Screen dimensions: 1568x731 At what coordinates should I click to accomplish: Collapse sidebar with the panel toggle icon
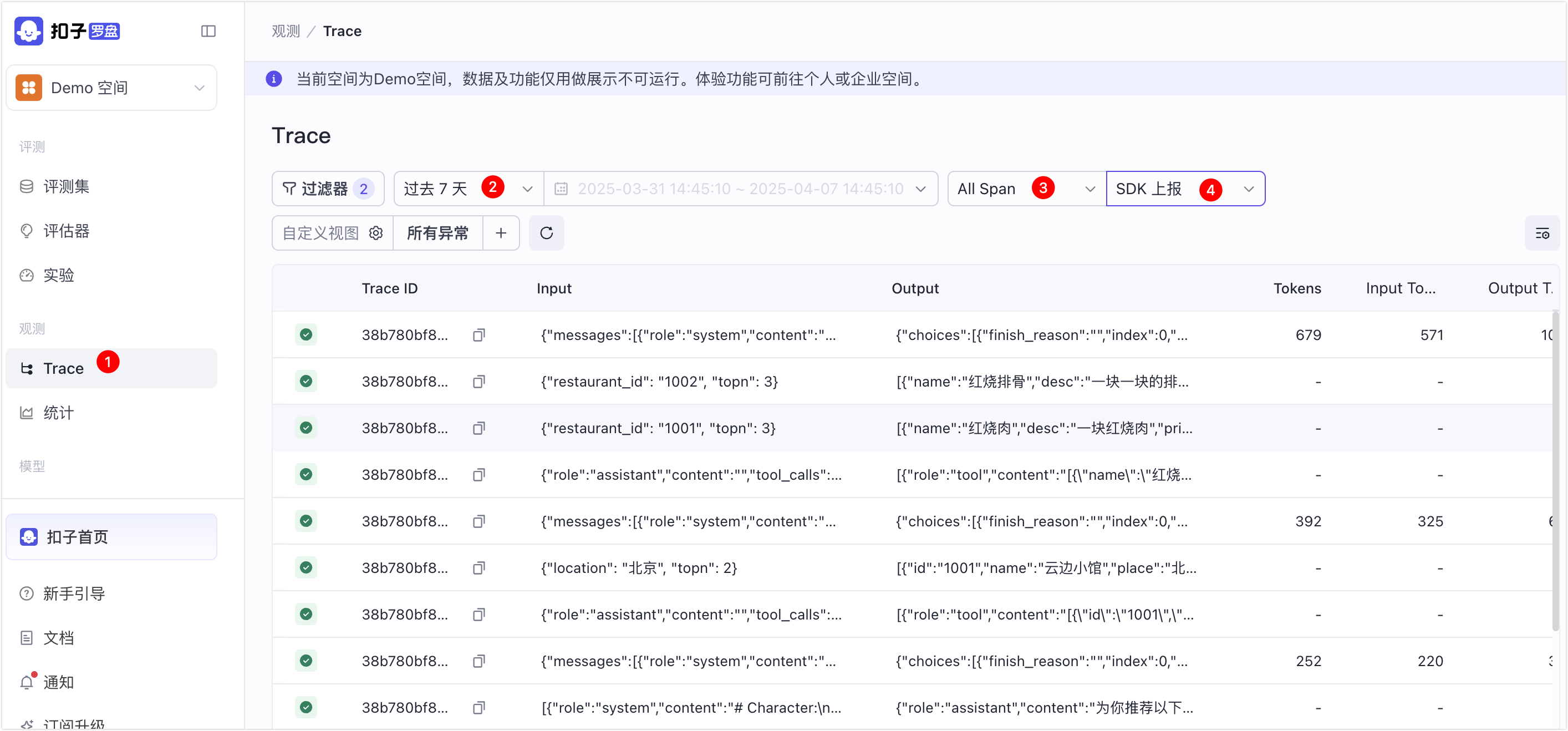click(208, 31)
